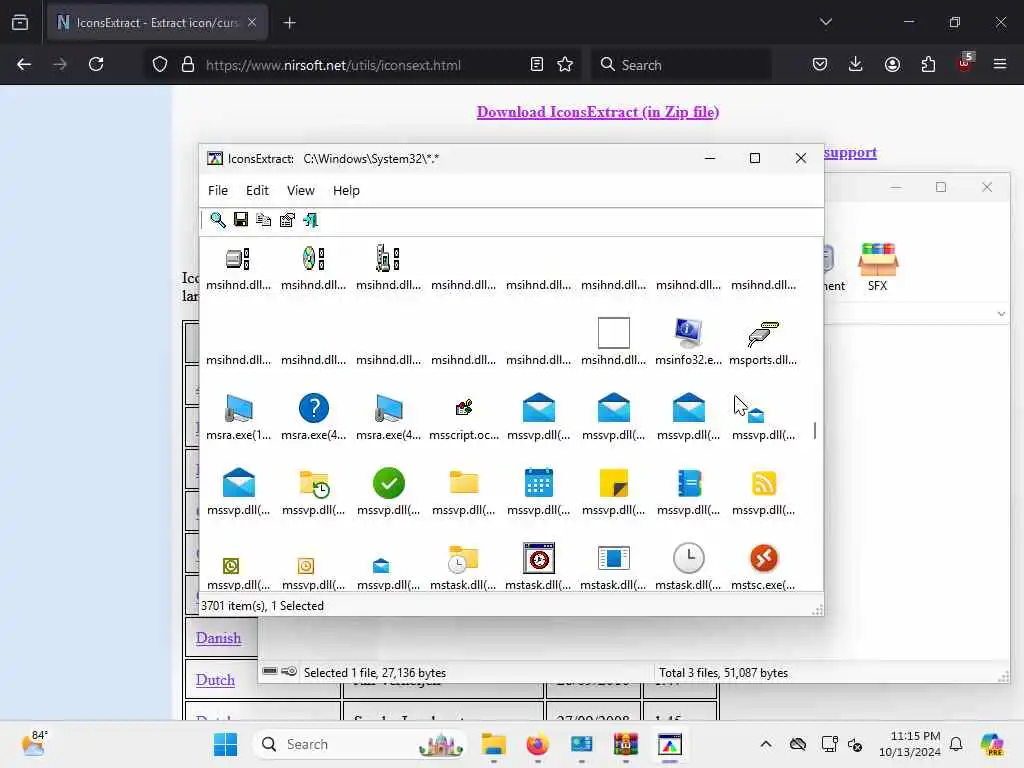Select the msihnd.dll computer tower icon
The width and height of the screenshot is (1024, 768).
[x=388, y=258]
